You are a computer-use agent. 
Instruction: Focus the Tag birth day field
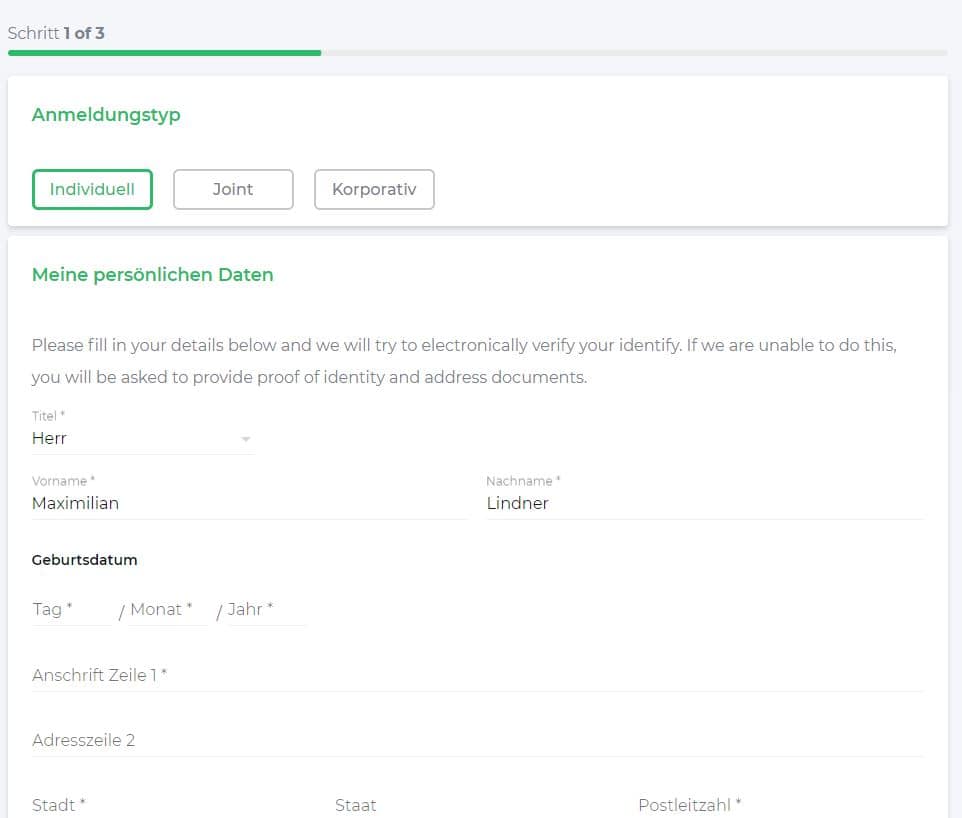coord(72,610)
